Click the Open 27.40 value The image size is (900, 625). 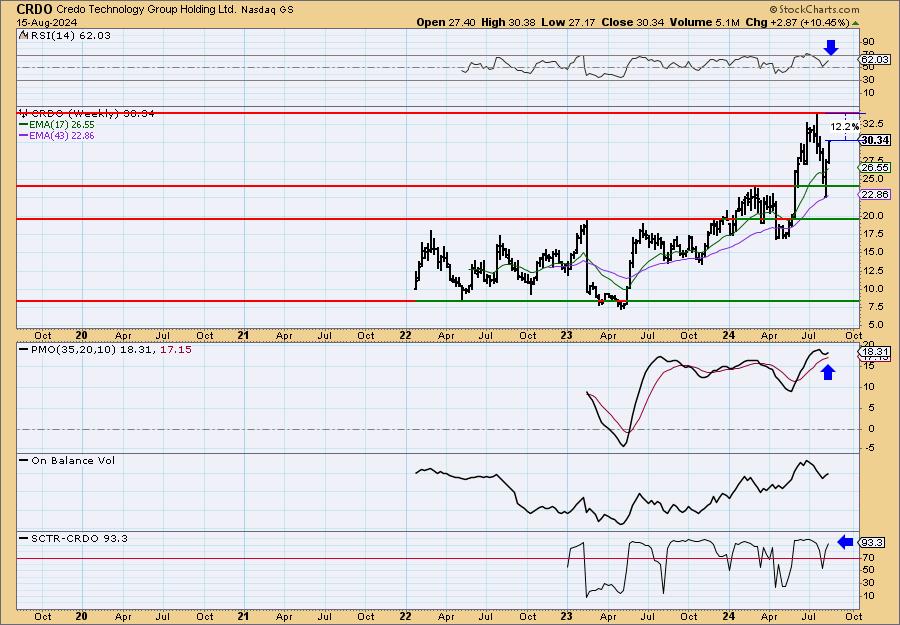tap(445, 22)
